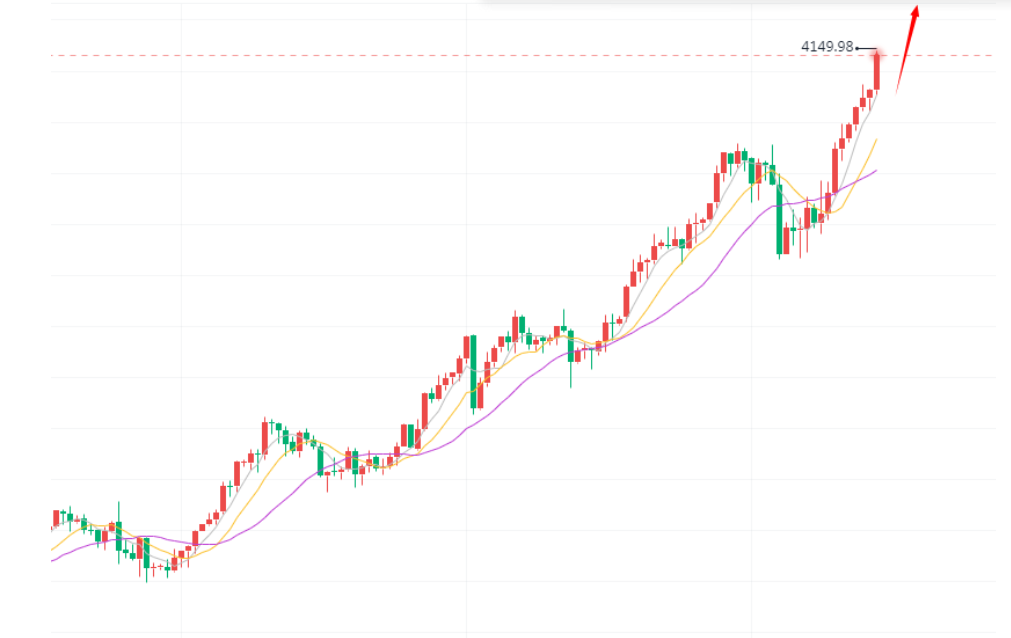This screenshot has height=638, width=1011.
Task: Select the first candle at chart's left edge
Action: (x=54, y=519)
